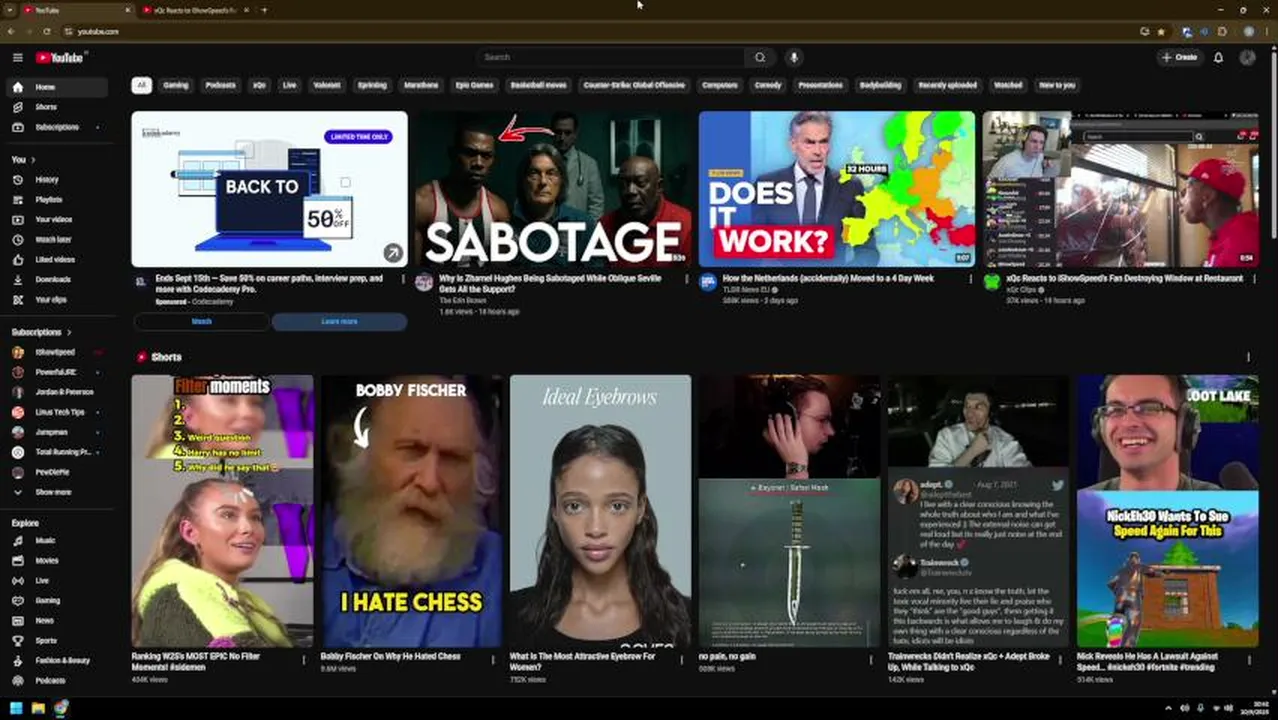Select the Valorant filter chip
Screen dimensions: 1278x720
pos(327,85)
